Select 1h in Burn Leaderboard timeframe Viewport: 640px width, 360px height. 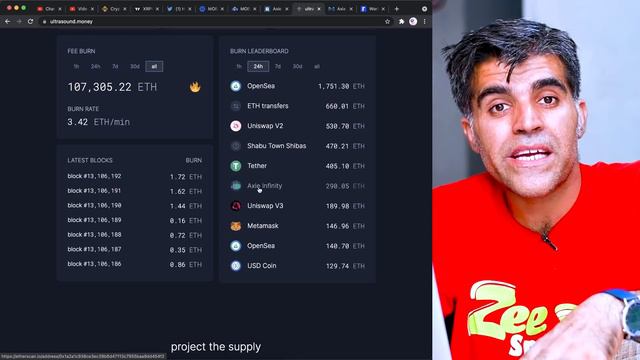239,66
